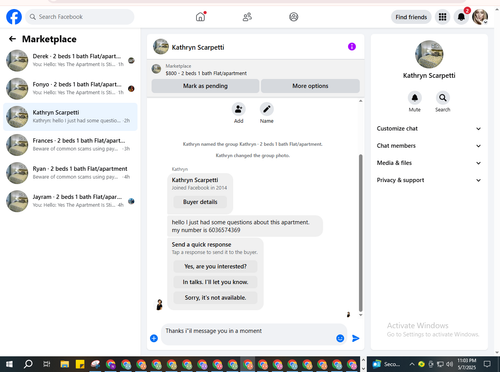This screenshot has height=372, width=500.
Task: Click the chat scrollbar thumb
Action: click(x=360, y=233)
